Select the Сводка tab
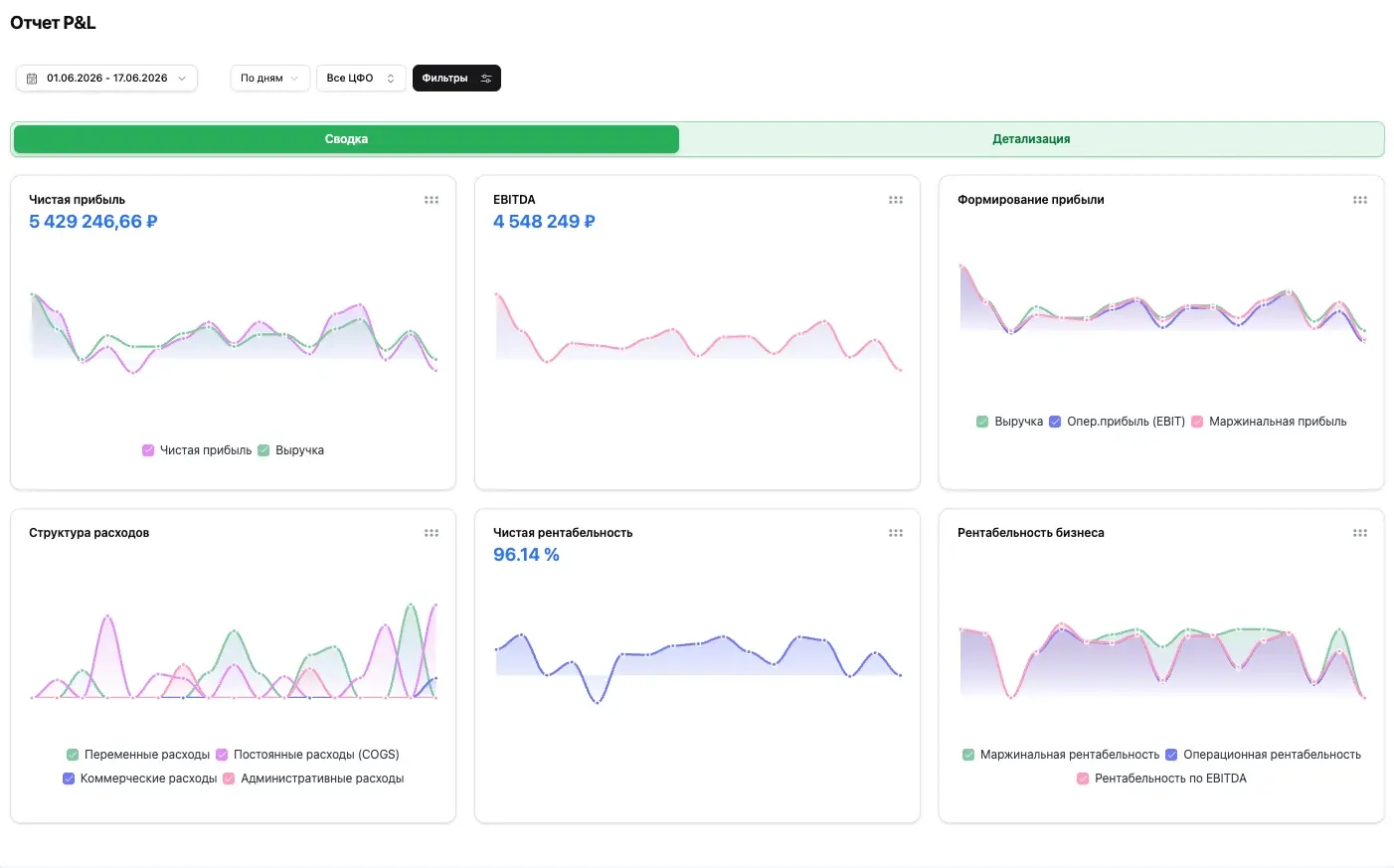The width and height of the screenshot is (1394, 868). [346, 139]
